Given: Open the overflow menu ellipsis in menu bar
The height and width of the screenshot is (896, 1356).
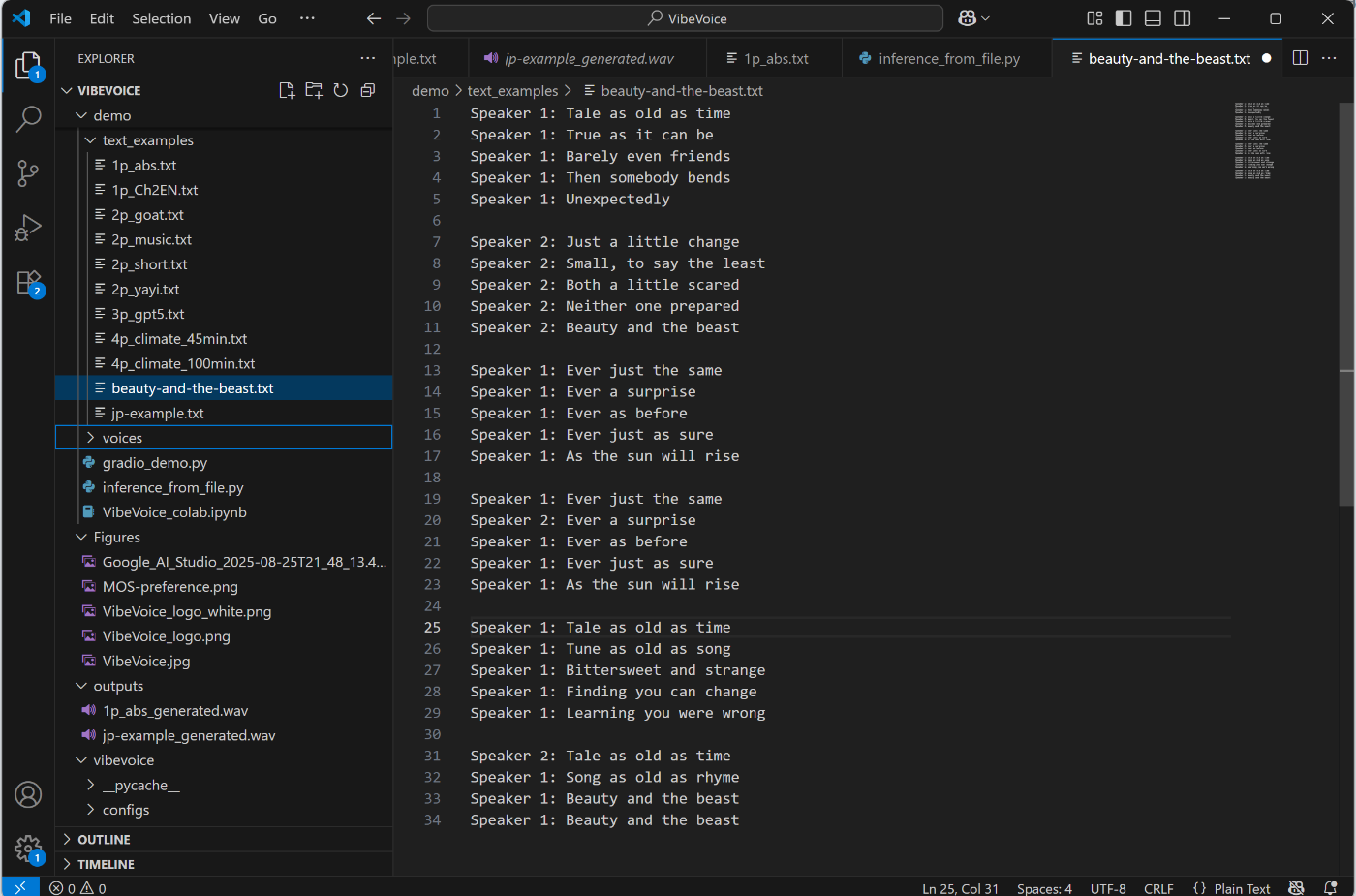Looking at the screenshot, I should (307, 18).
